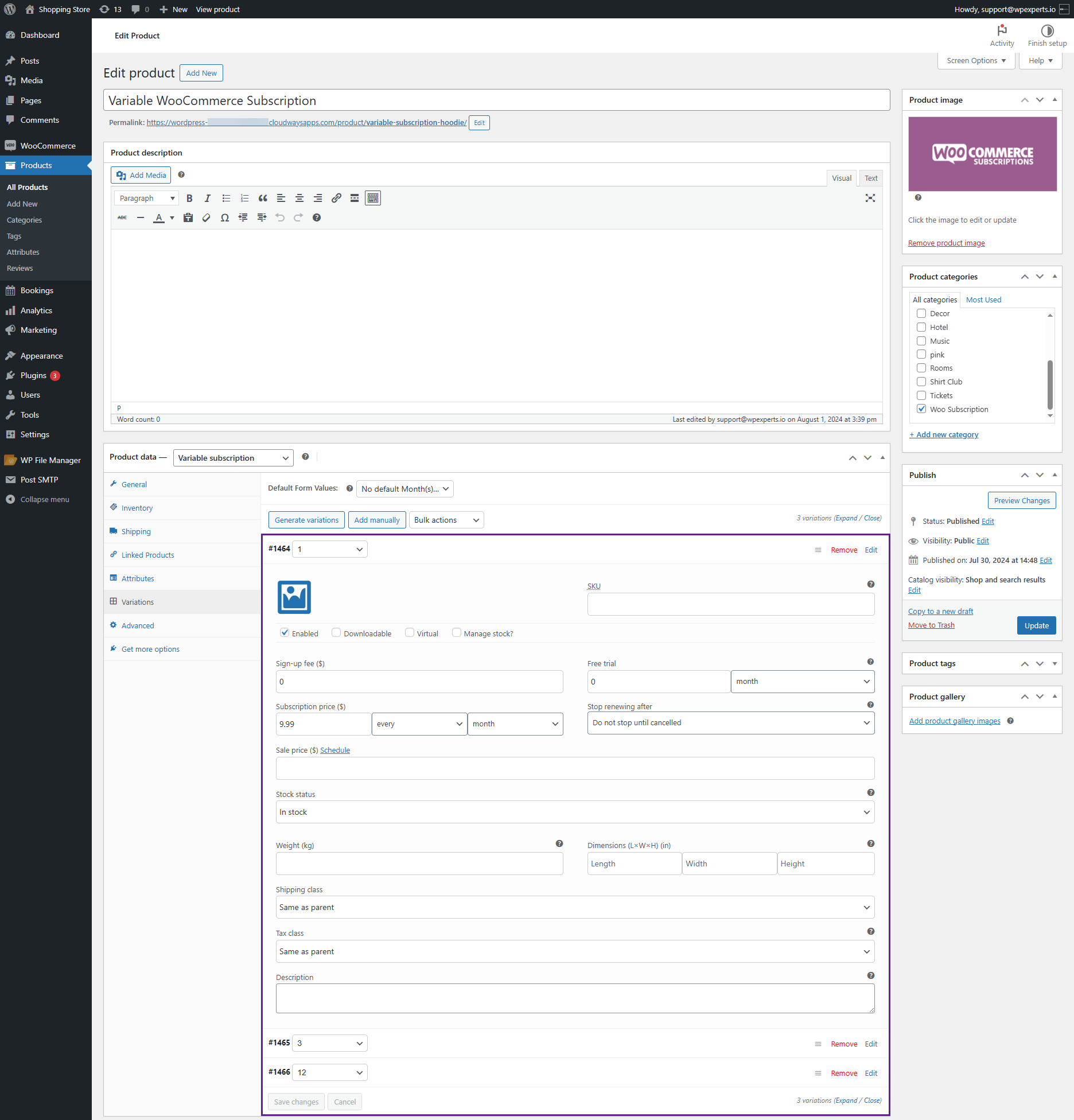The image size is (1074, 1120).
Task: Switch to the Most Used categories tab
Action: pos(983,300)
